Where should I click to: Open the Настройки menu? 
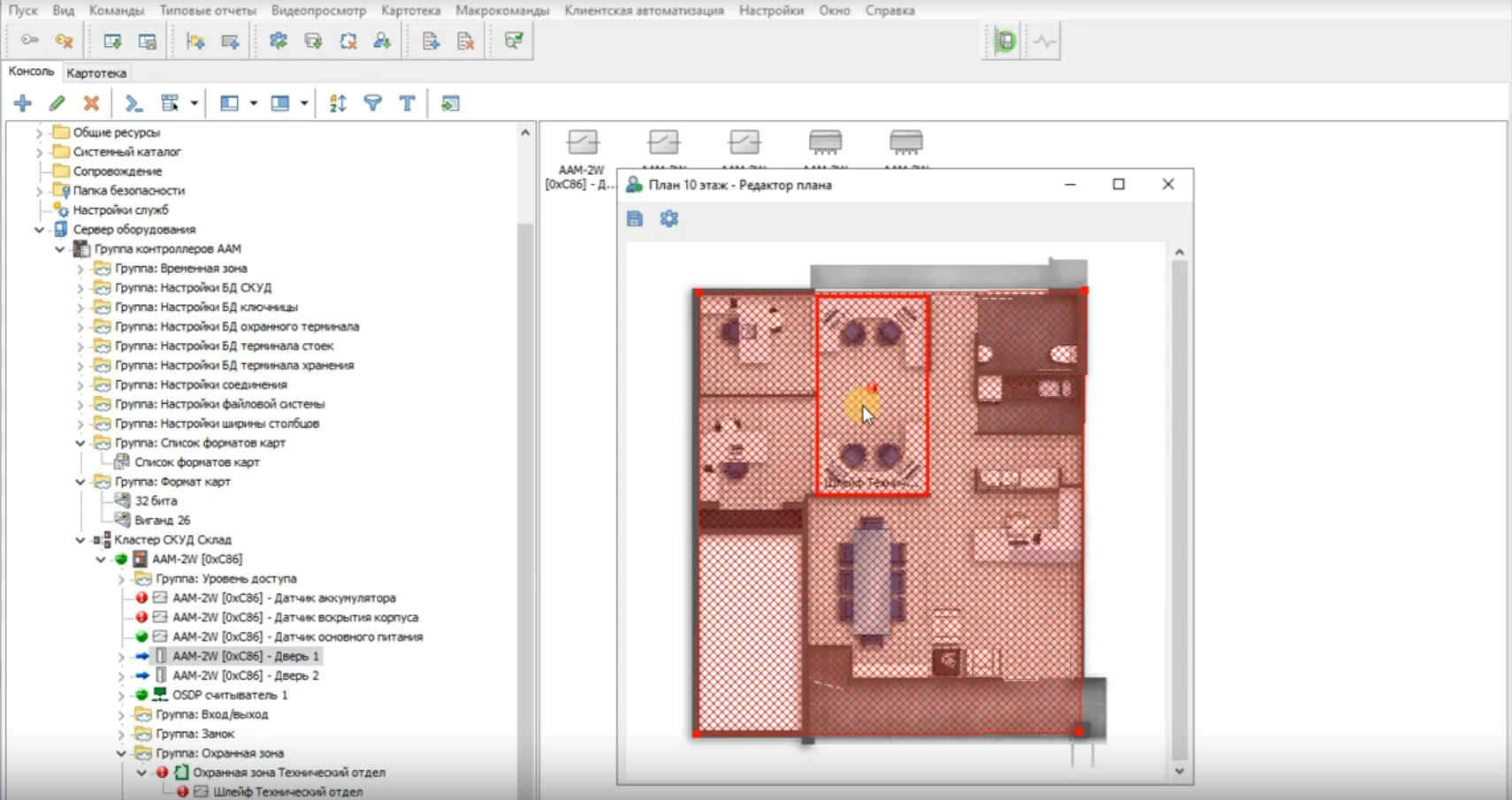coord(771,11)
